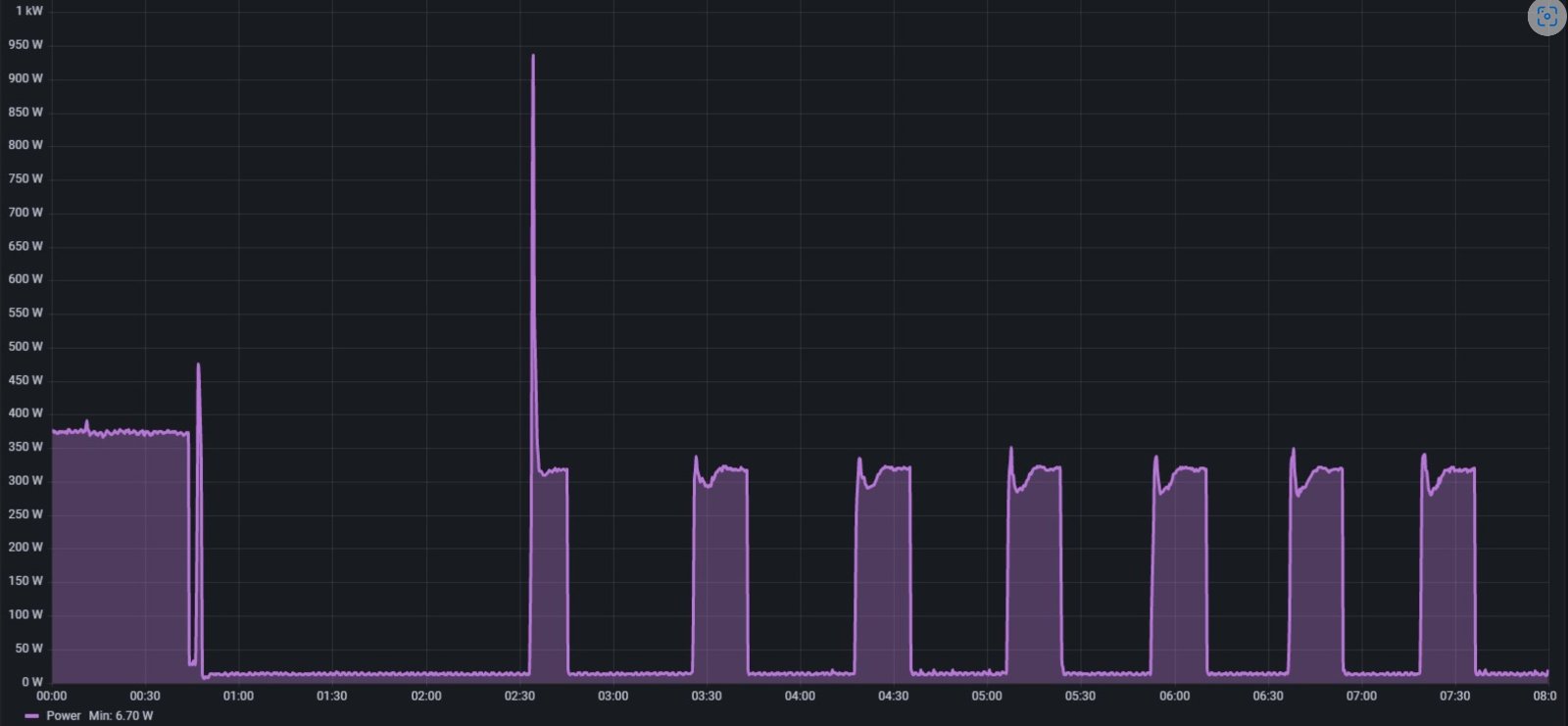Image resolution: width=1568 pixels, height=726 pixels.
Task: Click the screen capture lens icon
Action: 1546,17
